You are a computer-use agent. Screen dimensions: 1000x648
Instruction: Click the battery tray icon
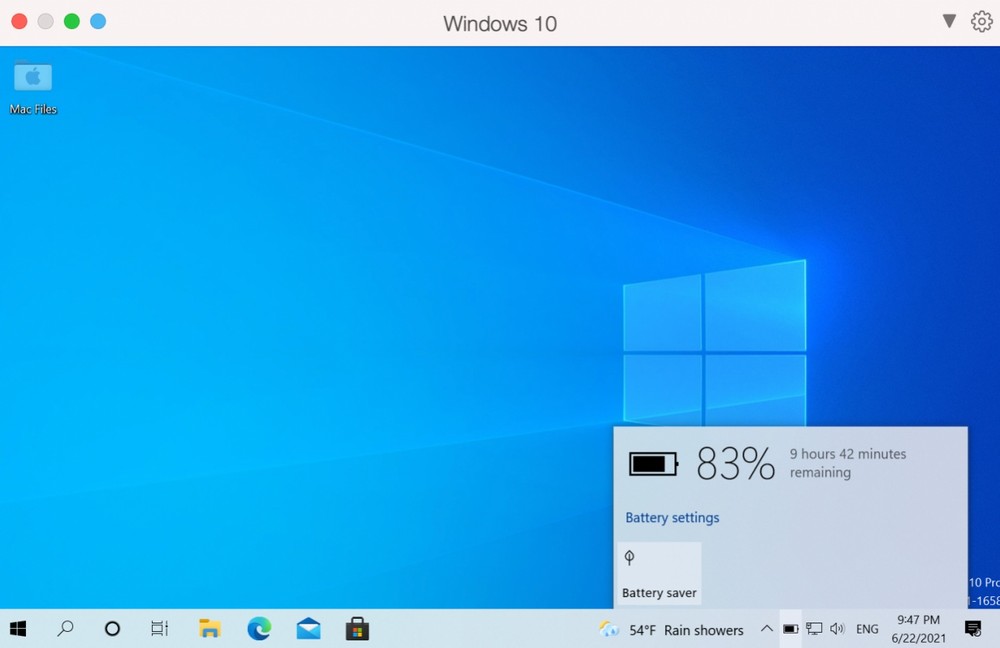point(791,629)
